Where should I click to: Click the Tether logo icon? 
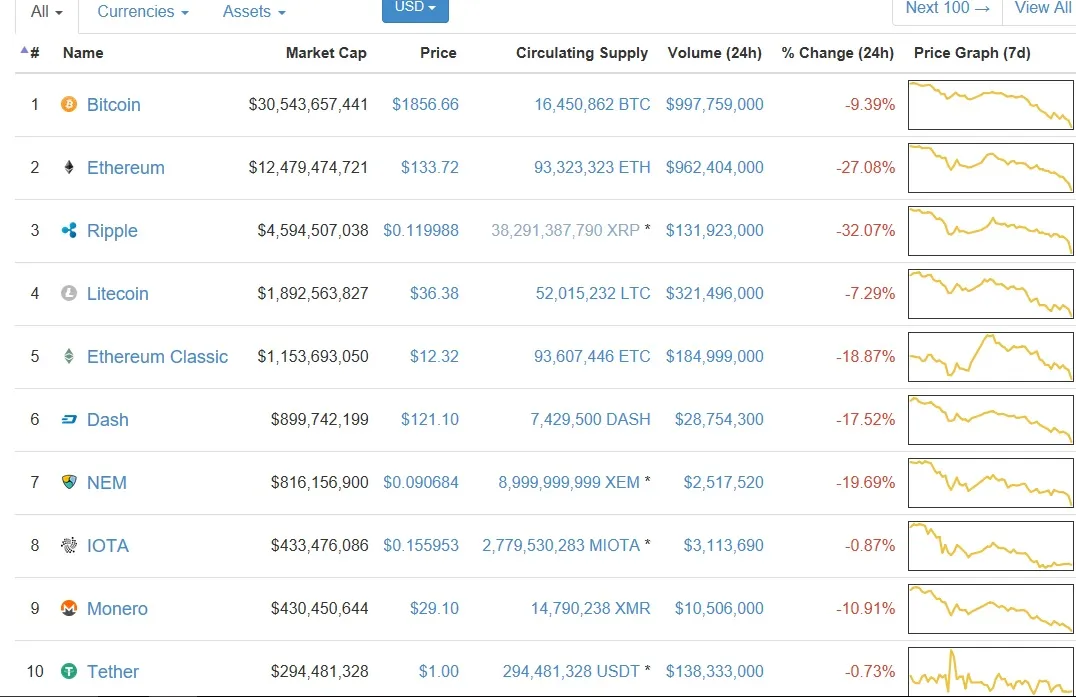pyautogui.click(x=69, y=671)
